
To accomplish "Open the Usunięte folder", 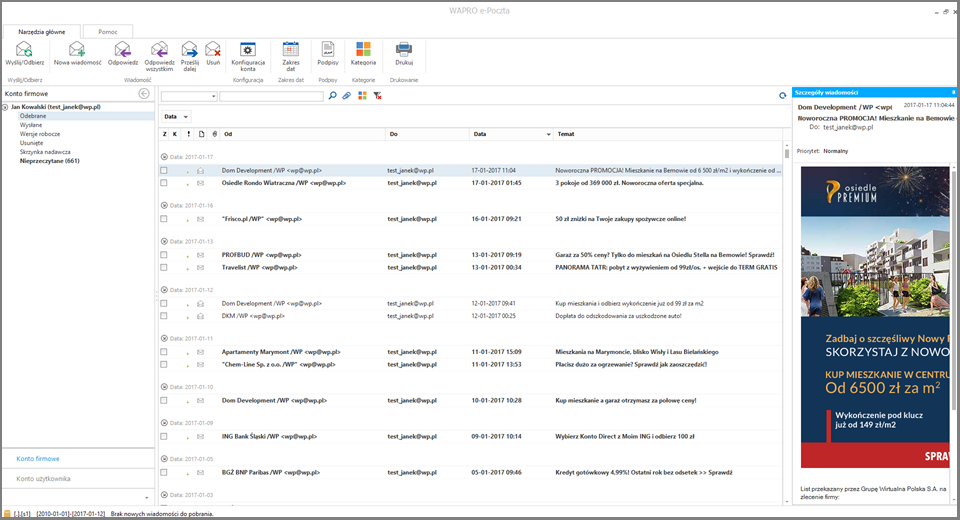I will pos(31,143).
